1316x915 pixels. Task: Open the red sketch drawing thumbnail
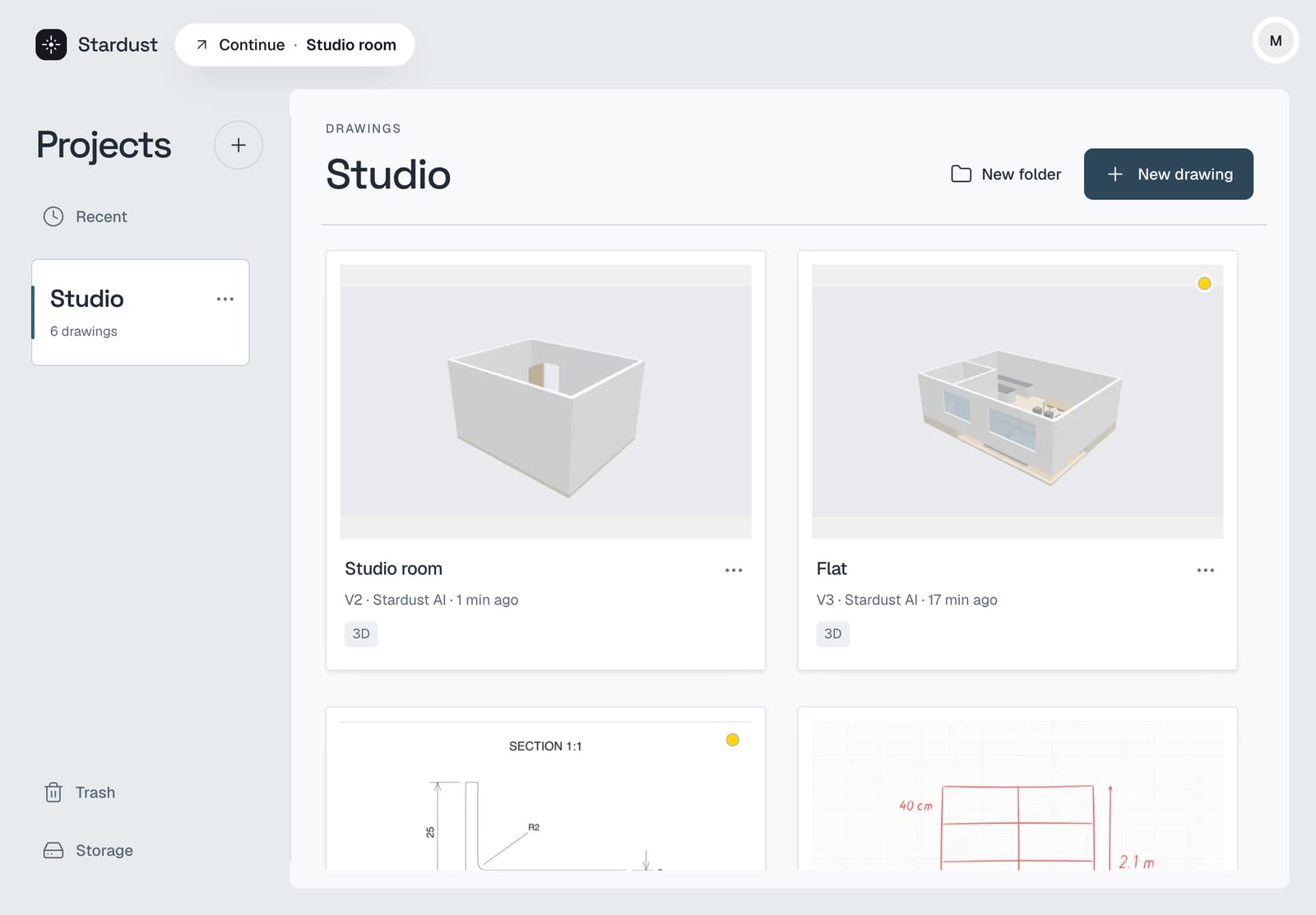[1017, 796]
